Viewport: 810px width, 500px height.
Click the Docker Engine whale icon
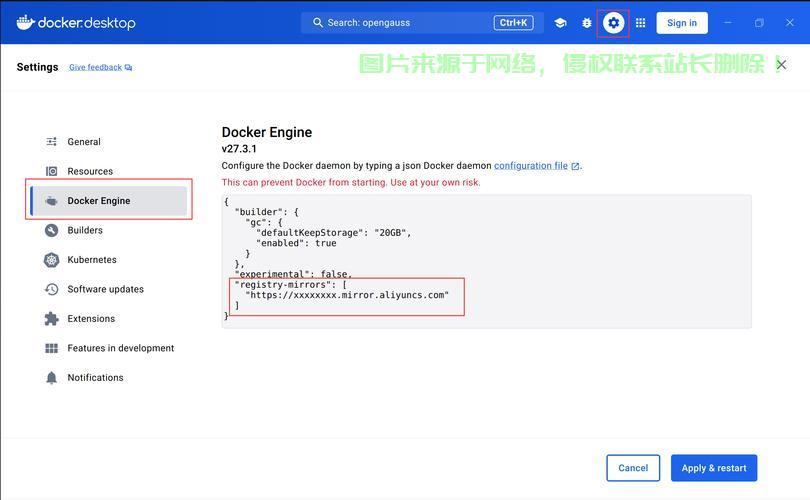coord(52,201)
